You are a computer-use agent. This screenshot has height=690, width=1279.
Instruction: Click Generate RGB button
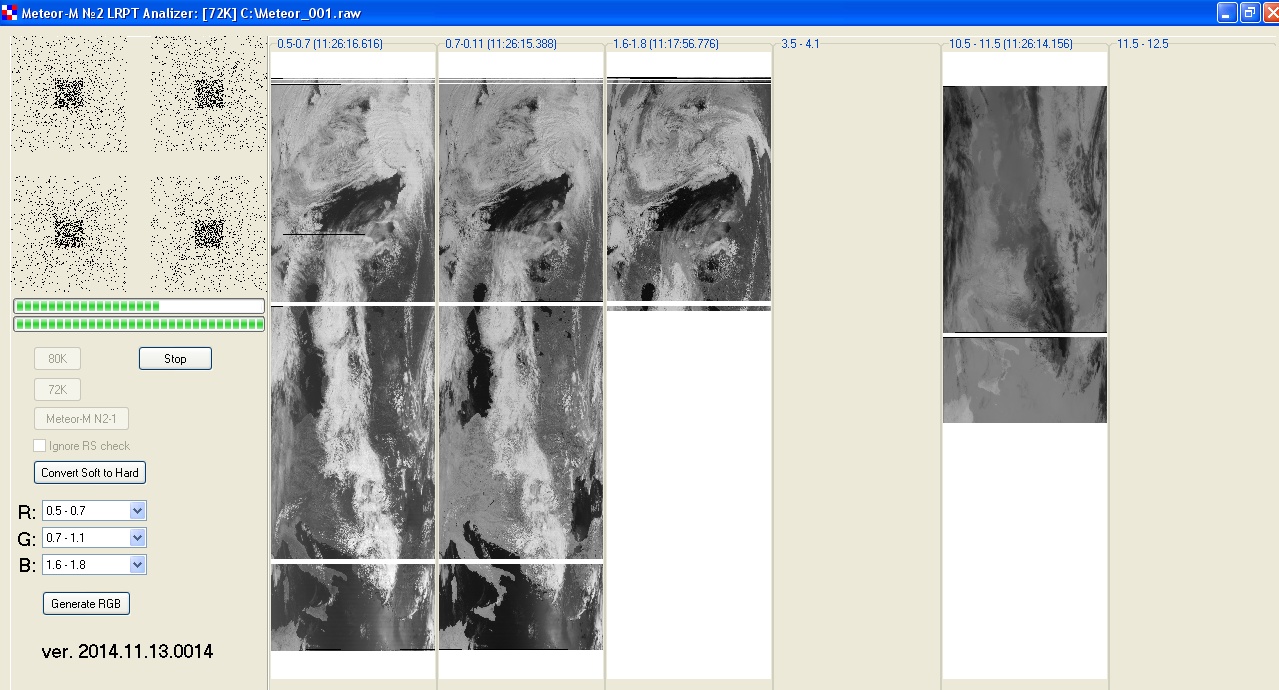[86, 604]
